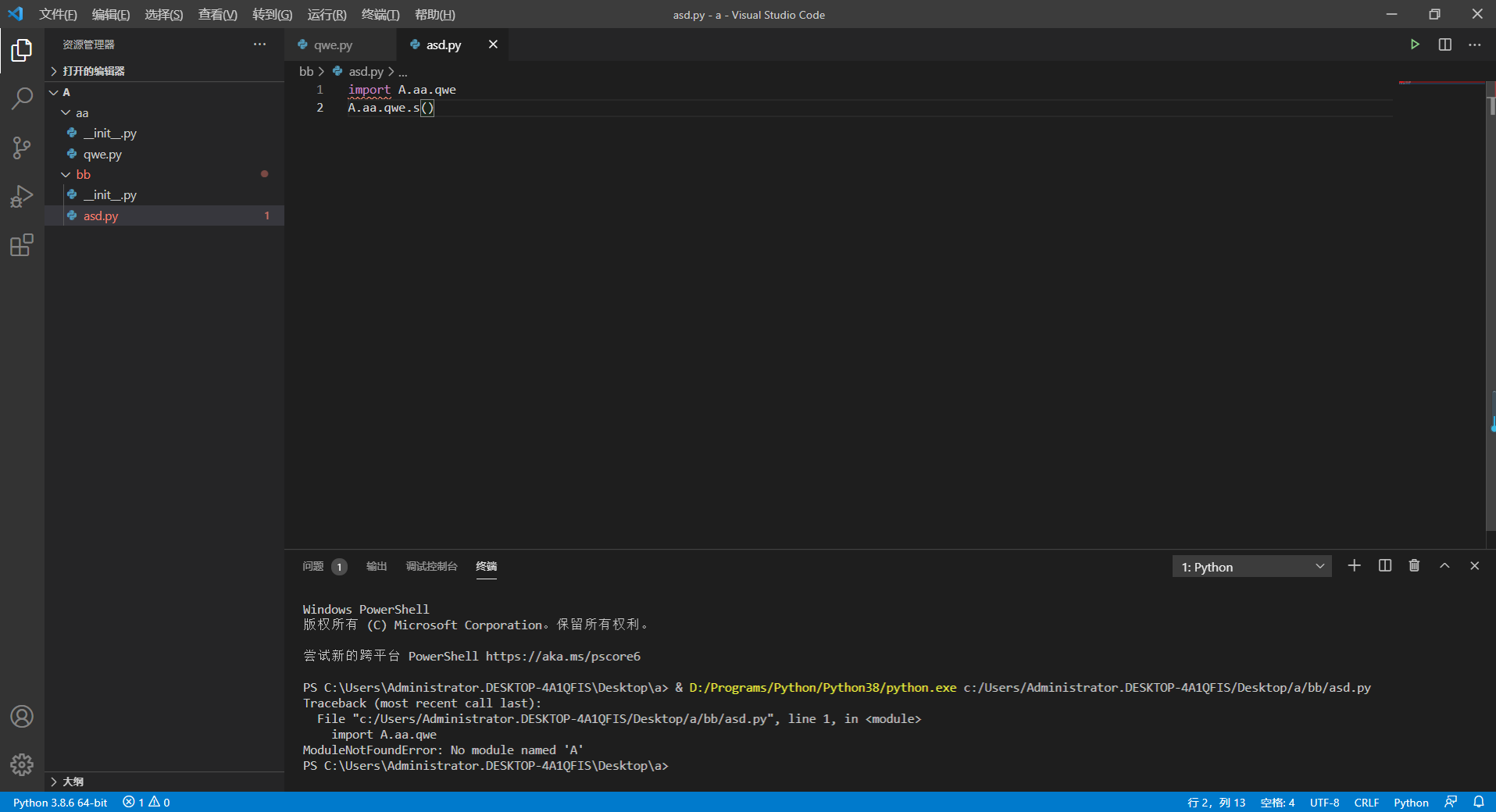The image size is (1496, 812).
Task: Open the 调试控制台 panel tab
Action: 431,566
